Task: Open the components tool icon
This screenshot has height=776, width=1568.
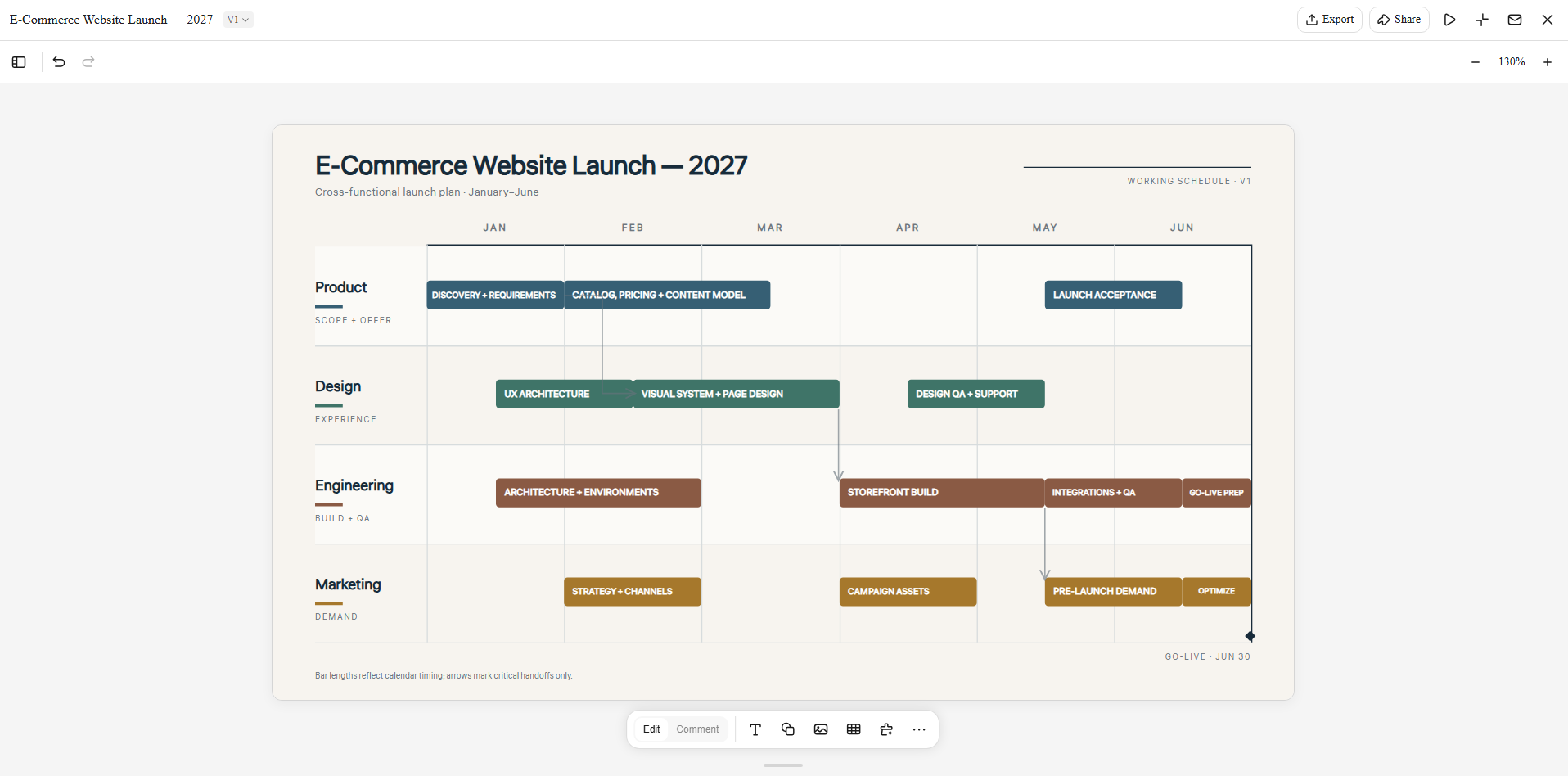Action: coord(886,729)
